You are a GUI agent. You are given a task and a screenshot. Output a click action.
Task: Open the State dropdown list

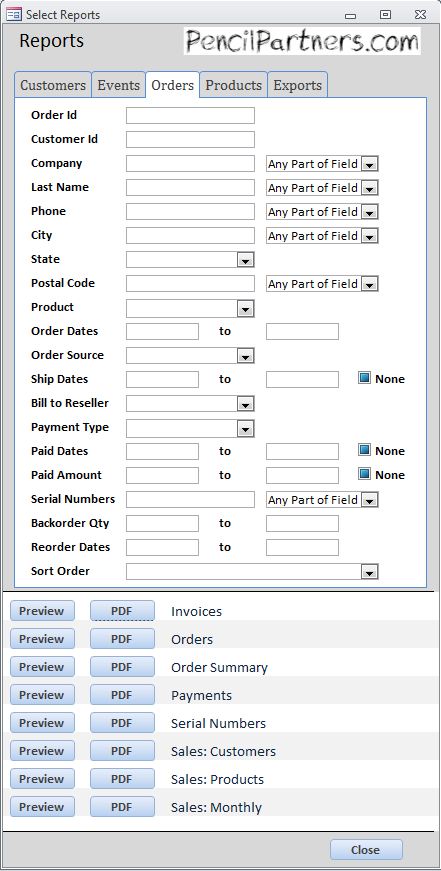245,260
